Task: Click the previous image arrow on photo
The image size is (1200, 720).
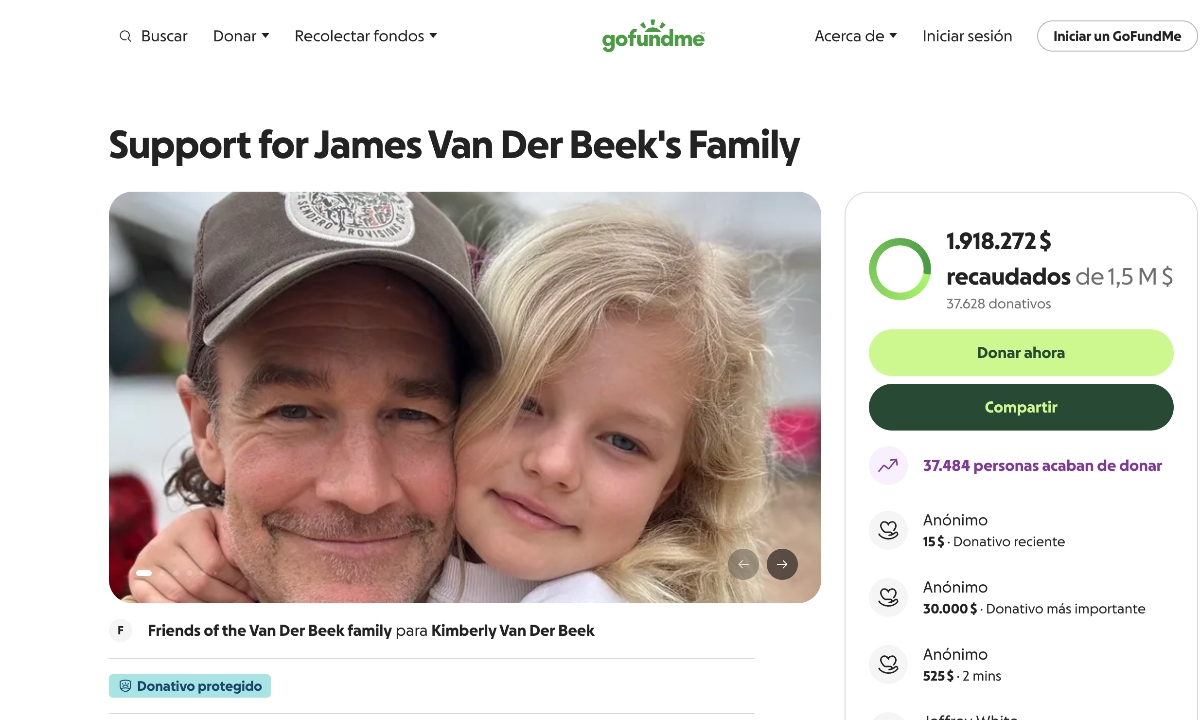Action: click(743, 564)
